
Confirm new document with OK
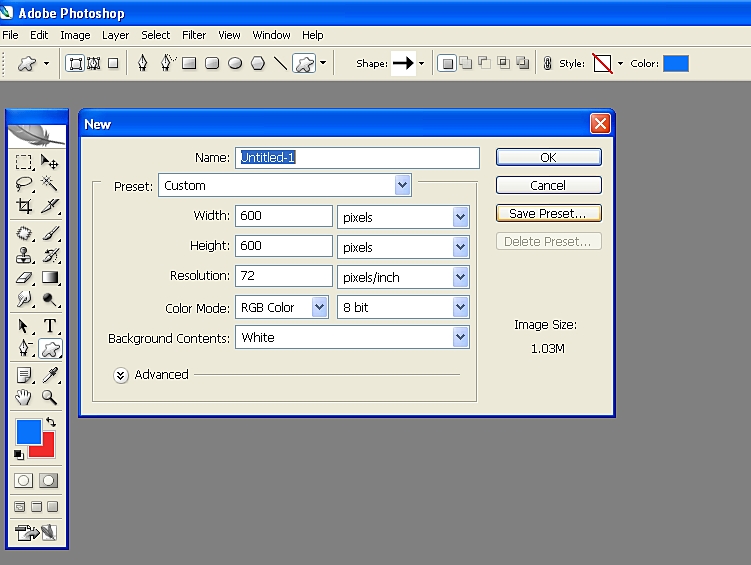tap(548, 157)
